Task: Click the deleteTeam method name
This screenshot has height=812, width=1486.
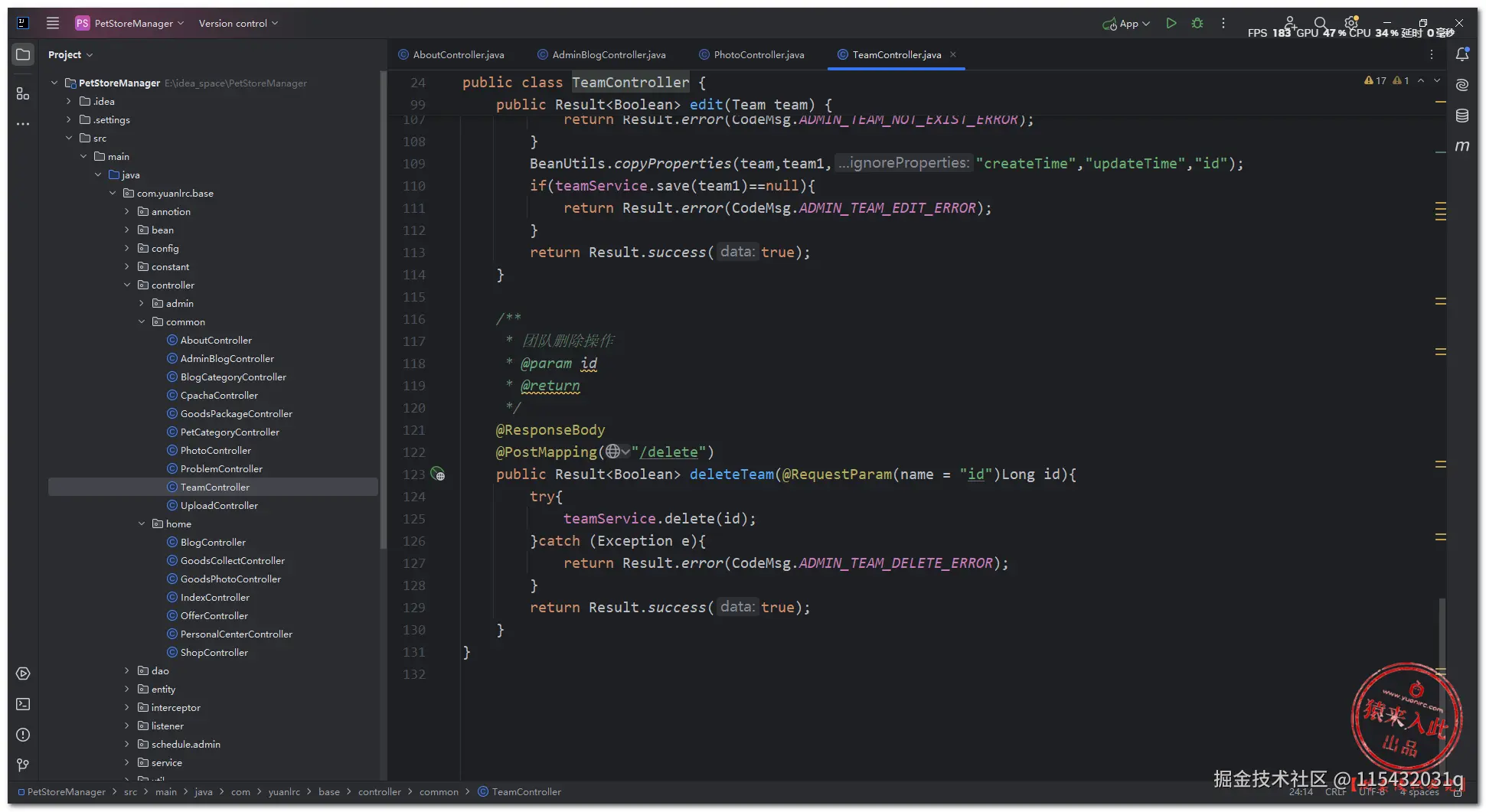Action: [732, 474]
